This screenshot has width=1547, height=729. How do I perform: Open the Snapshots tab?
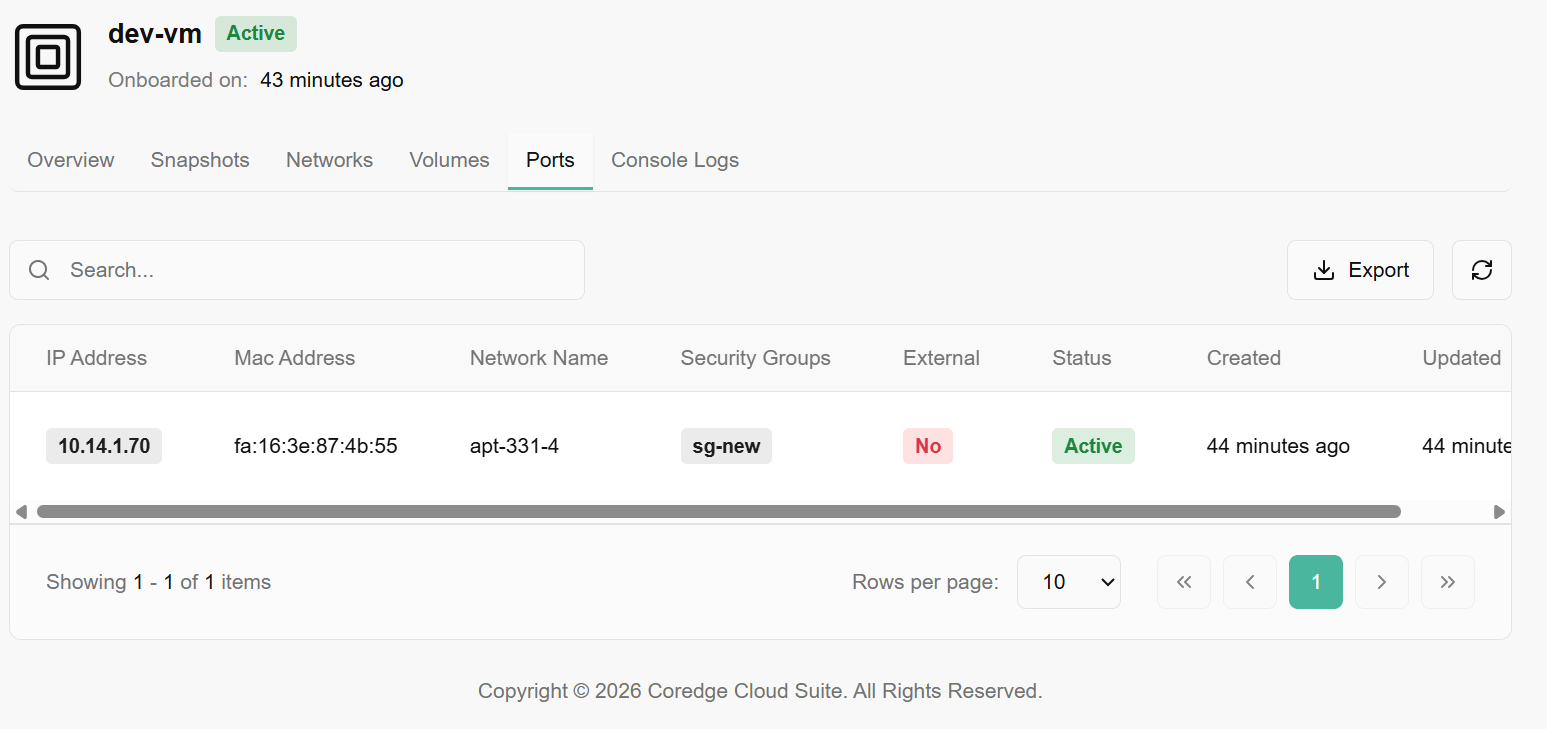200,160
